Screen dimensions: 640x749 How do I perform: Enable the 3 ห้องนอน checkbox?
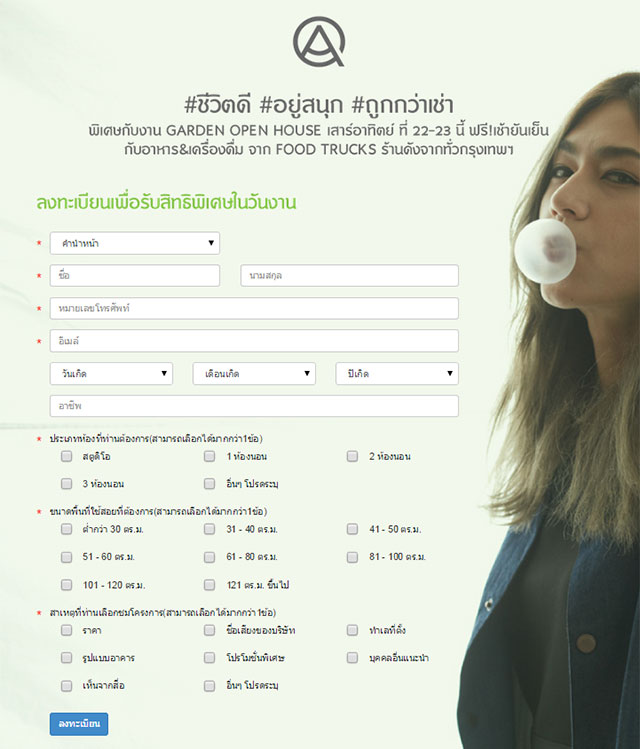coord(66,483)
